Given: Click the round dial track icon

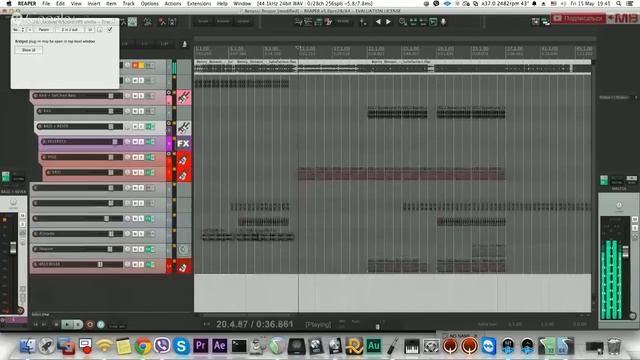Looking at the screenshot, I should coord(184,249).
